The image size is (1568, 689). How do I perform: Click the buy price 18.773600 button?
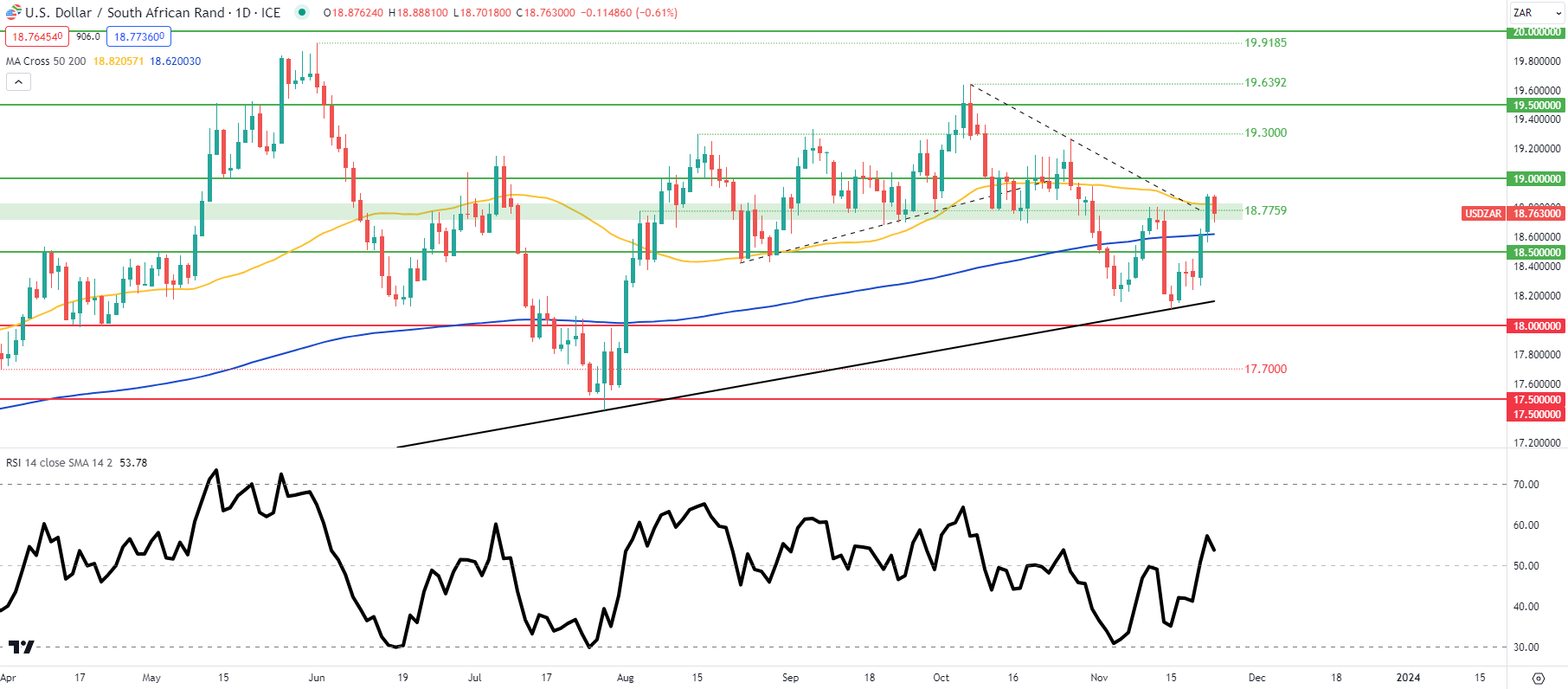pyautogui.click(x=138, y=36)
